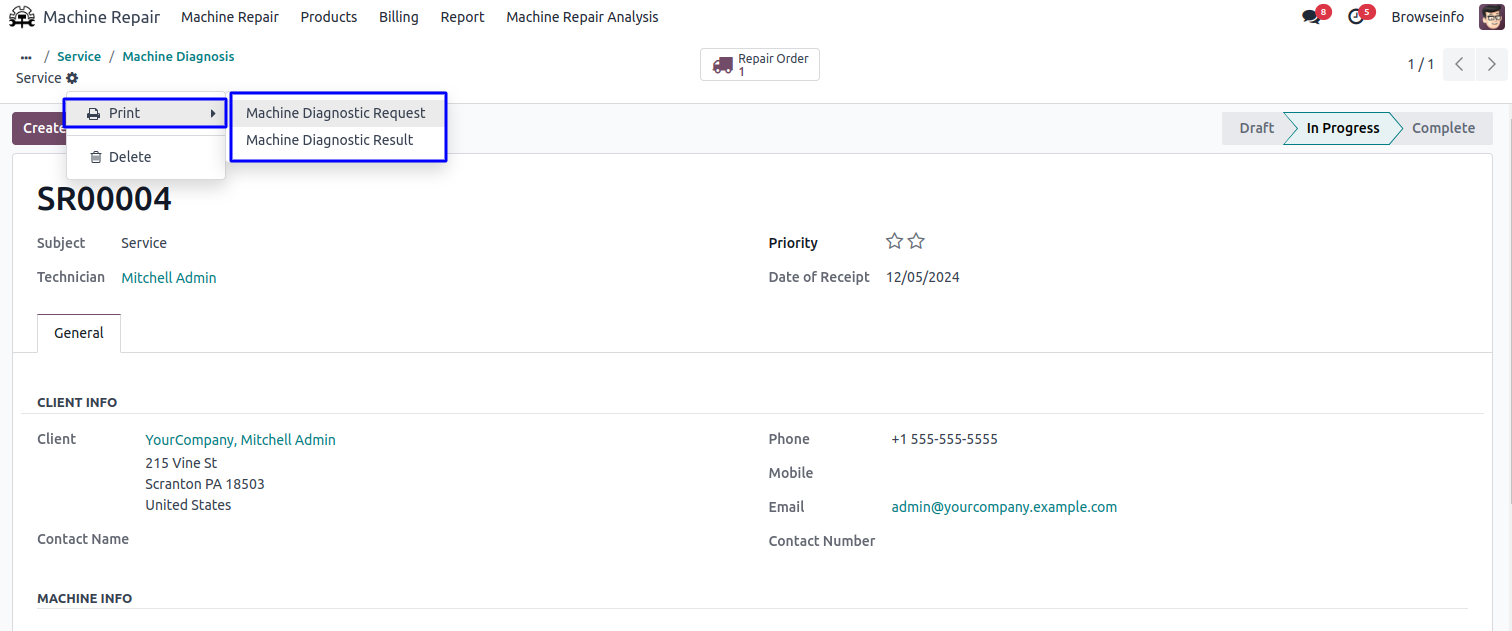Select Machine Diagnostic Request report
1512x631 pixels.
pyautogui.click(x=336, y=113)
